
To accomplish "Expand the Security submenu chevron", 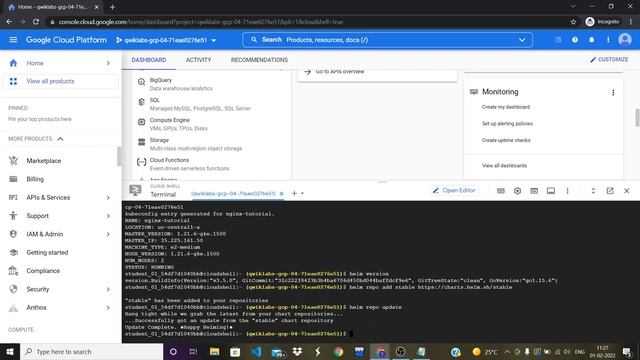I will [108, 289].
